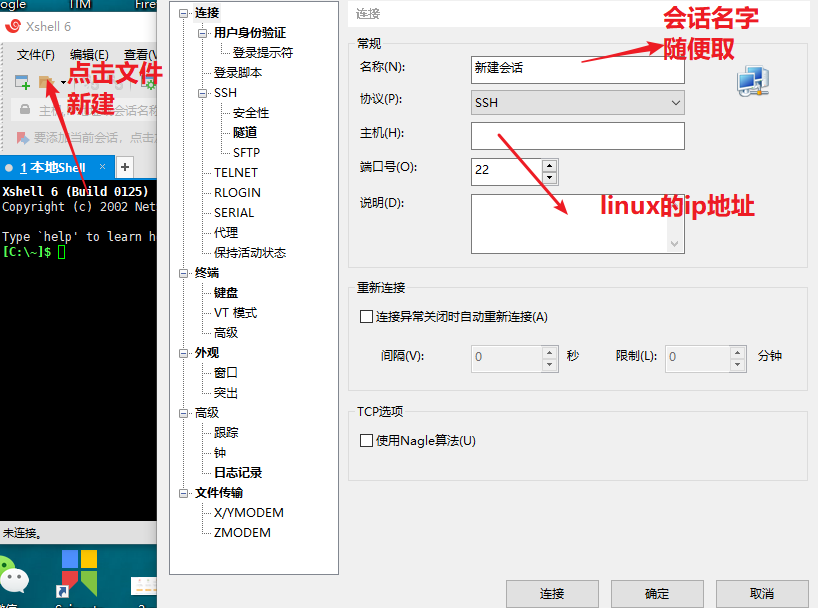
Task: Collapse the 终端 tree node
Action: [183, 273]
